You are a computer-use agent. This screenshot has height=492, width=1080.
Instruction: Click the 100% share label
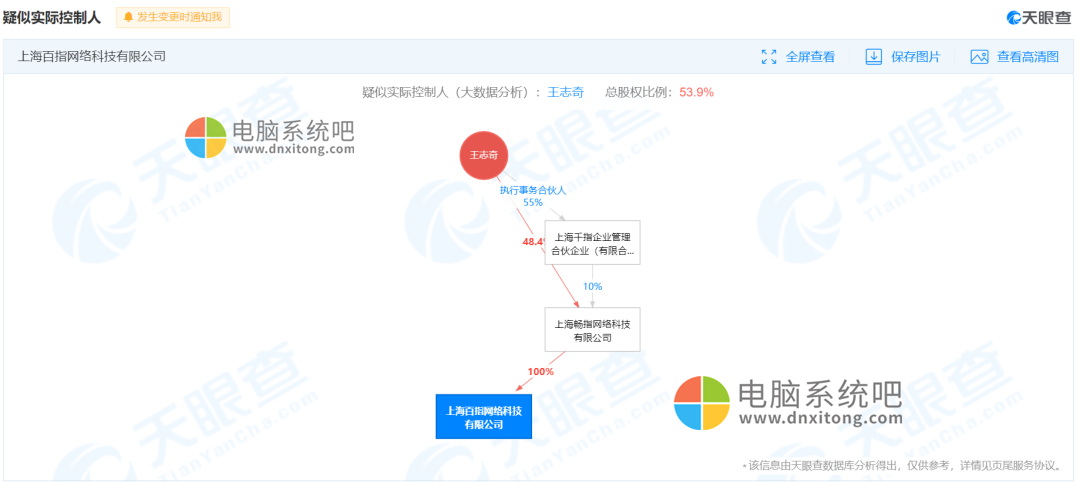[541, 371]
